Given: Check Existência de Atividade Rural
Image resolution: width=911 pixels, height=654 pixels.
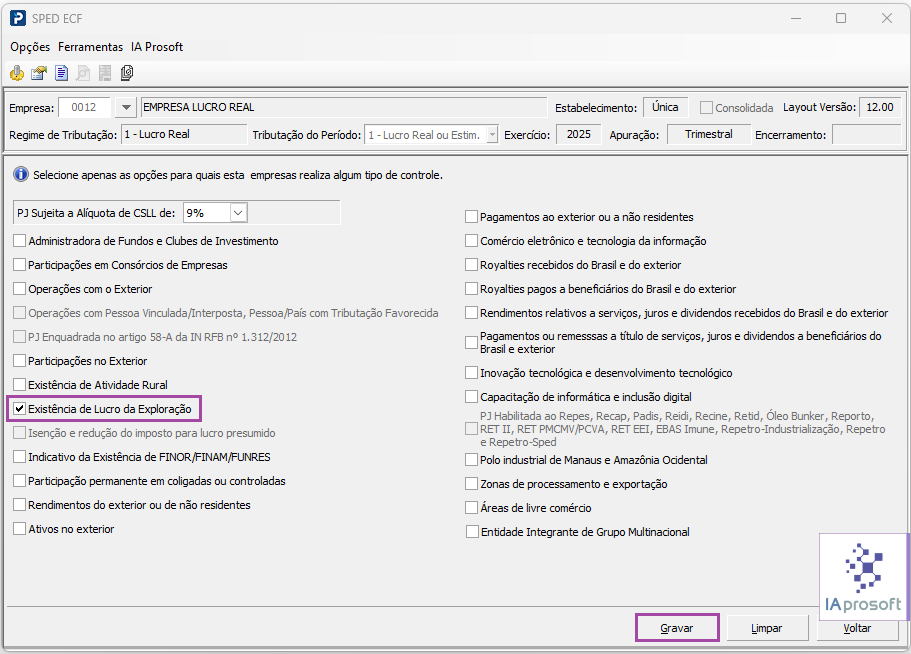Looking at the screenshot, I should [x=20, y=385].
